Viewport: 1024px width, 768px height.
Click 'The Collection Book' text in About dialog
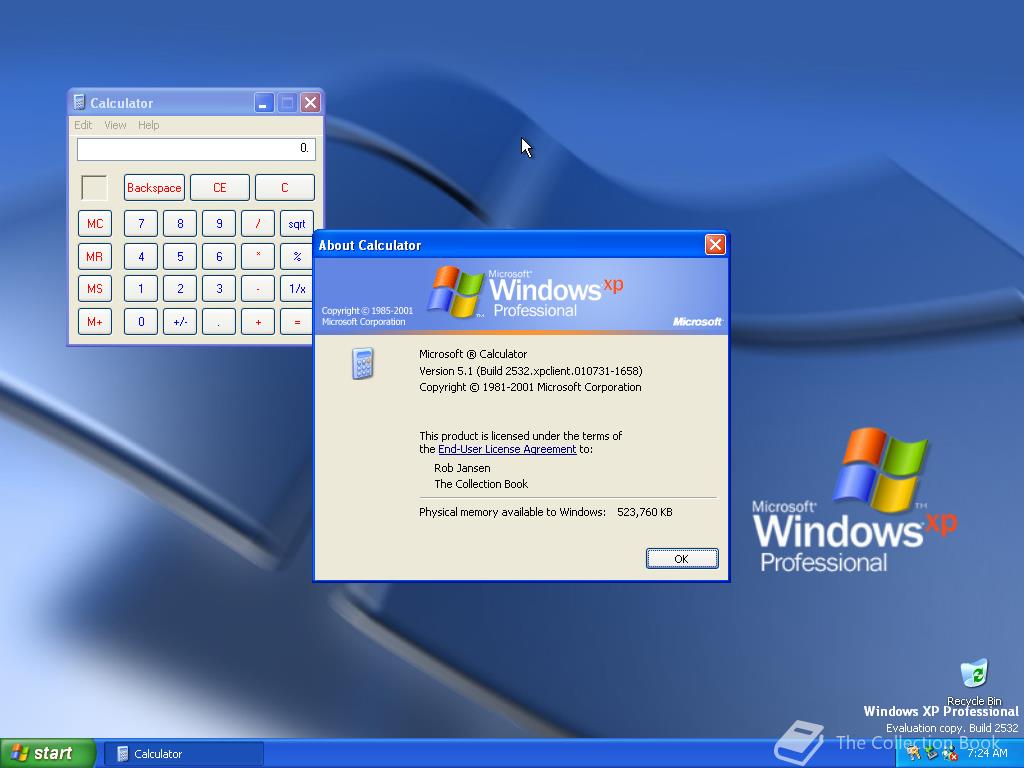coord(481,484)
